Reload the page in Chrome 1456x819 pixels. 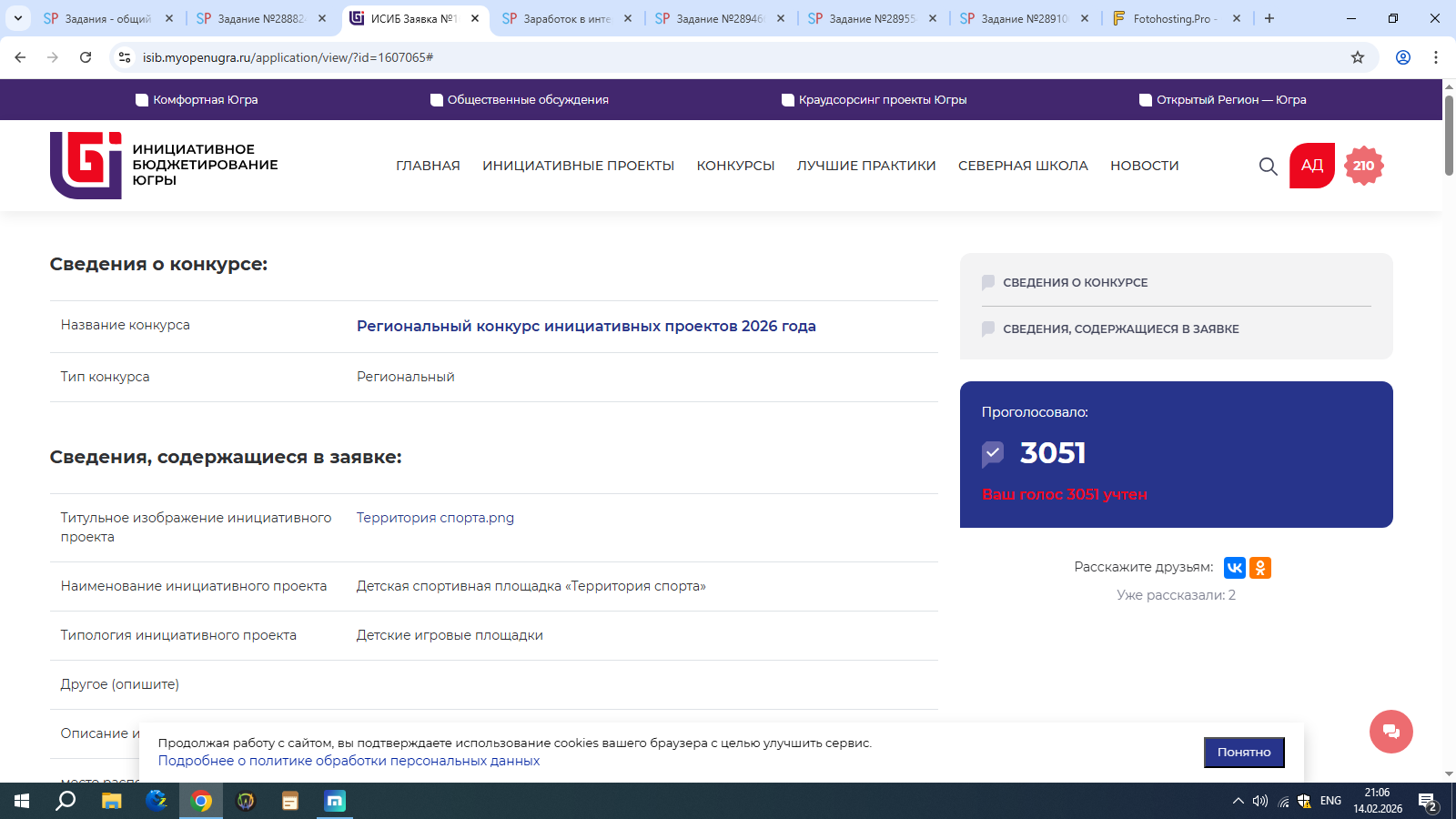pyautogui.click(x=86, y=57)
